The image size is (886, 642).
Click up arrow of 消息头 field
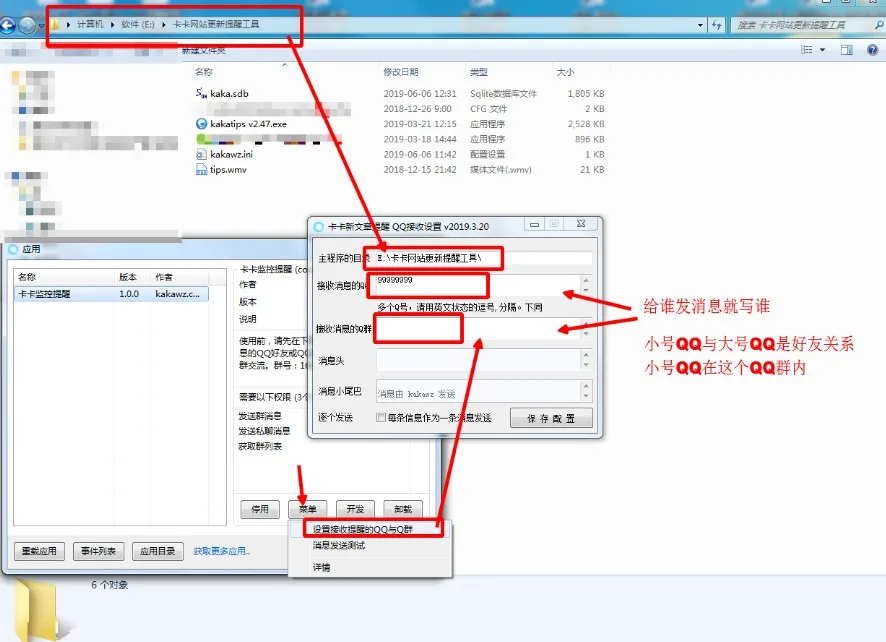pyautogui.click(x=586, y=355)
